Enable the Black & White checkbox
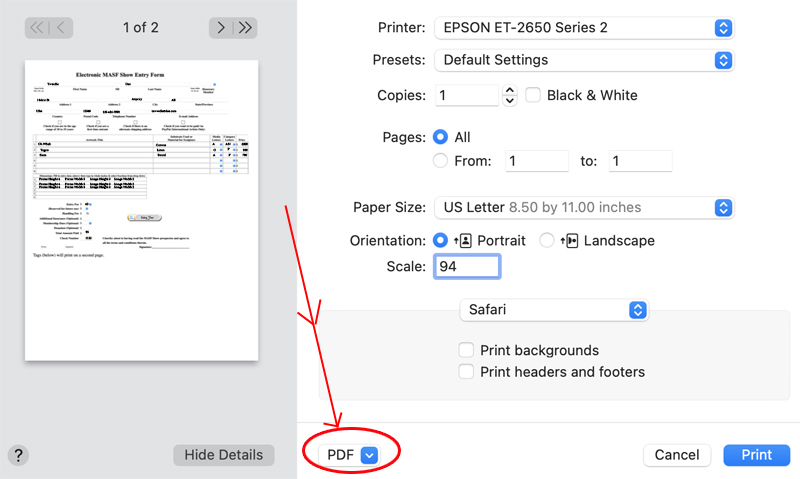This screenshot has height=479, width=800. coord(533,96)
